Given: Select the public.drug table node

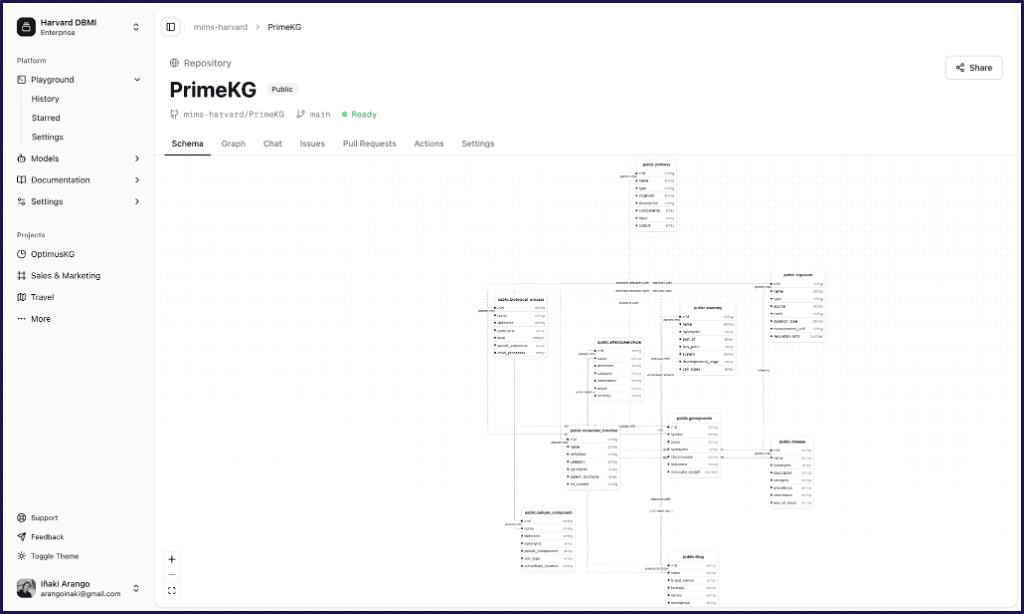Looking at the screenshot, I should point(693,556).
